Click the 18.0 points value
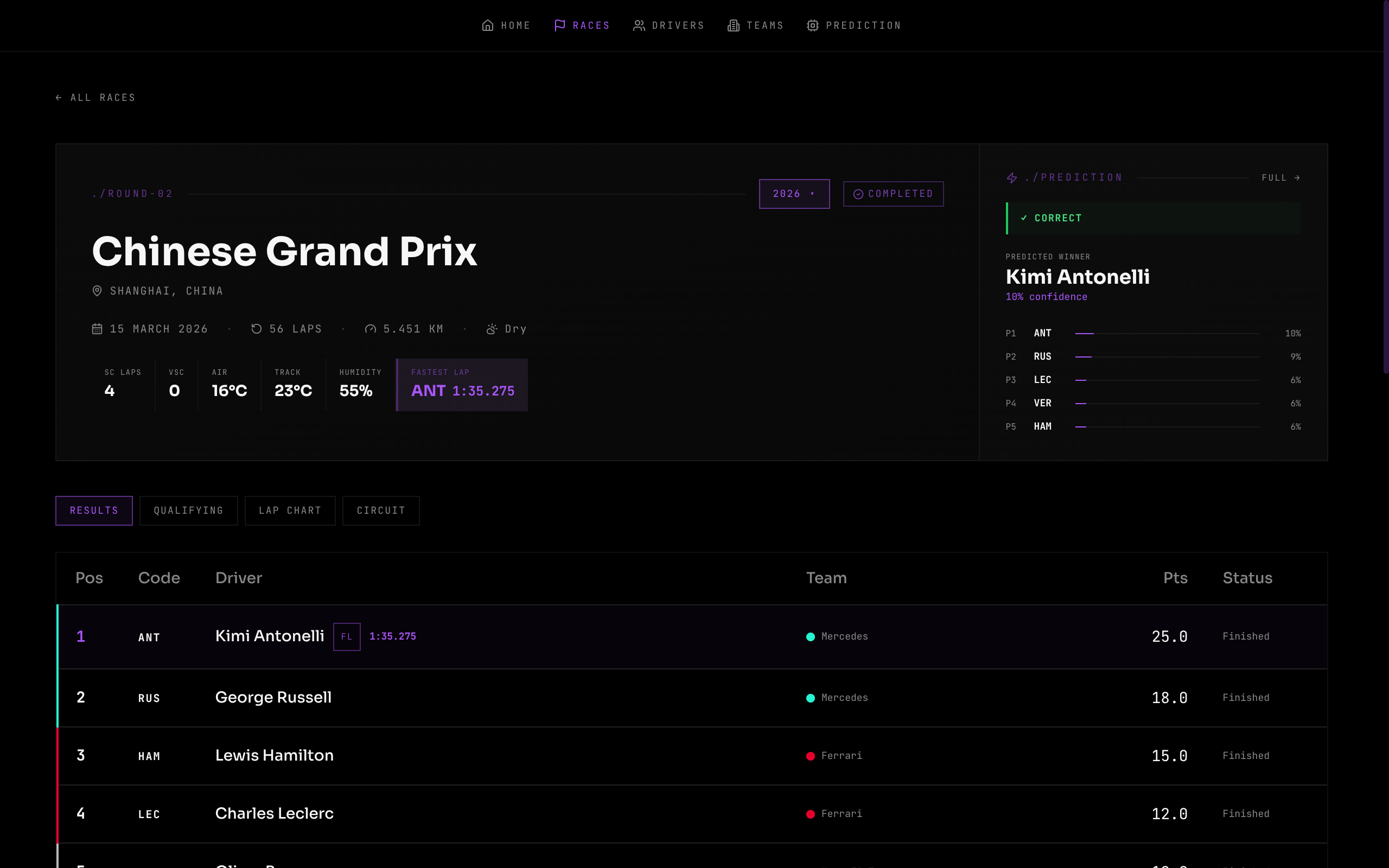Screen dimensions: 1389x868 coord(1169,698)
